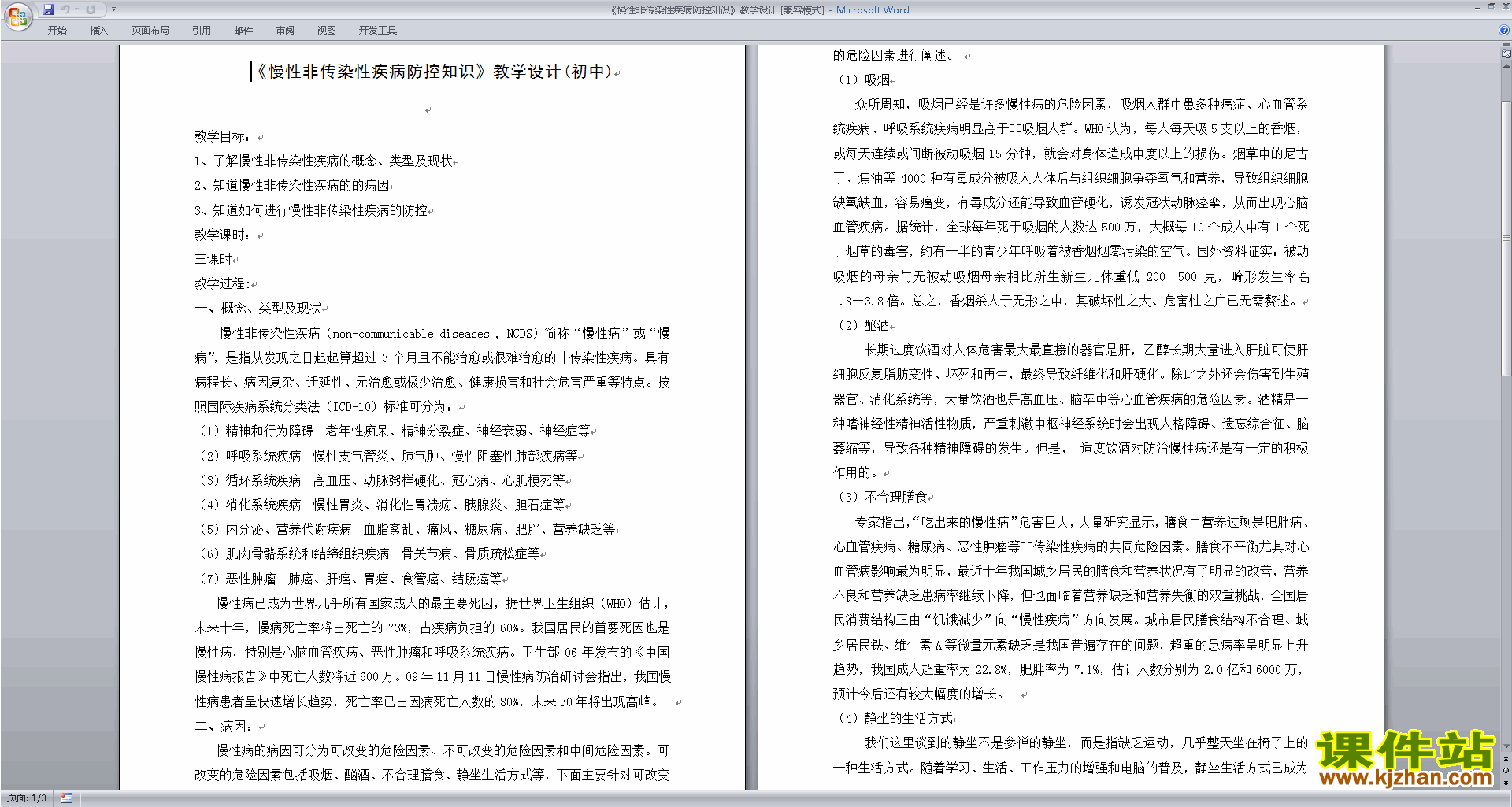Open the 邮件 ribbon tab
The image size is (1512, 807).
point(243,31)
